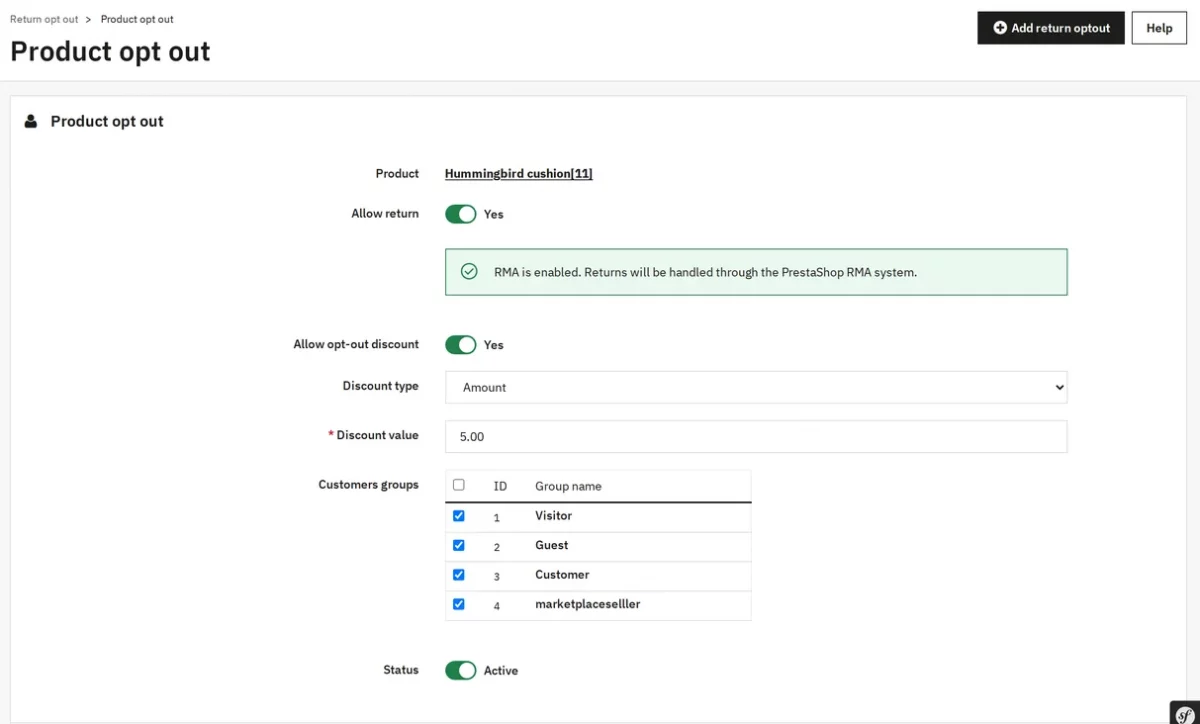The image size is (1200, 724).
Task: Click the Group name column header
Action: pyautogui.click(x=568, y=486)
